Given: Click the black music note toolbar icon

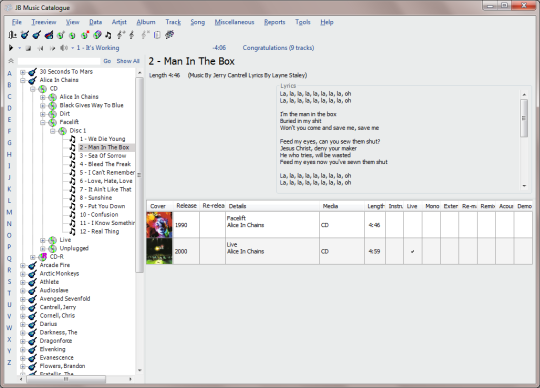Looking at the screenshot, I should 108,35.
